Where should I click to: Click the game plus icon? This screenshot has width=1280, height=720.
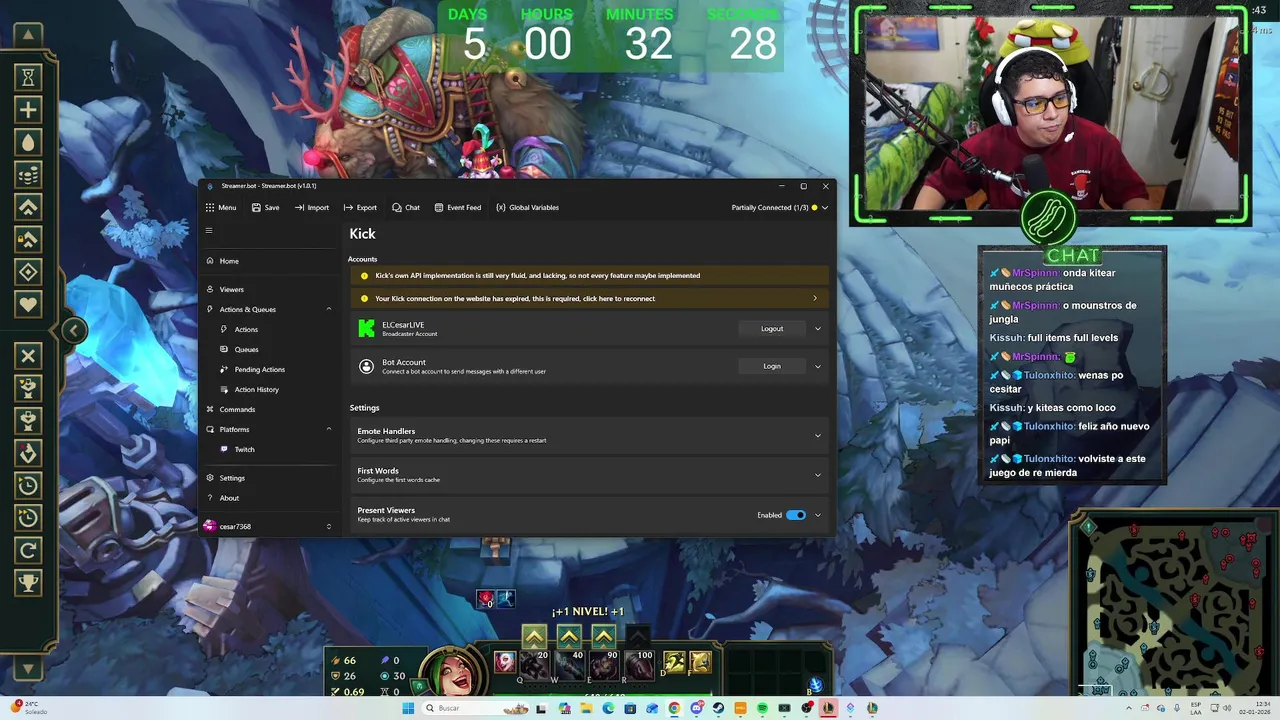[x=28, y=110]
